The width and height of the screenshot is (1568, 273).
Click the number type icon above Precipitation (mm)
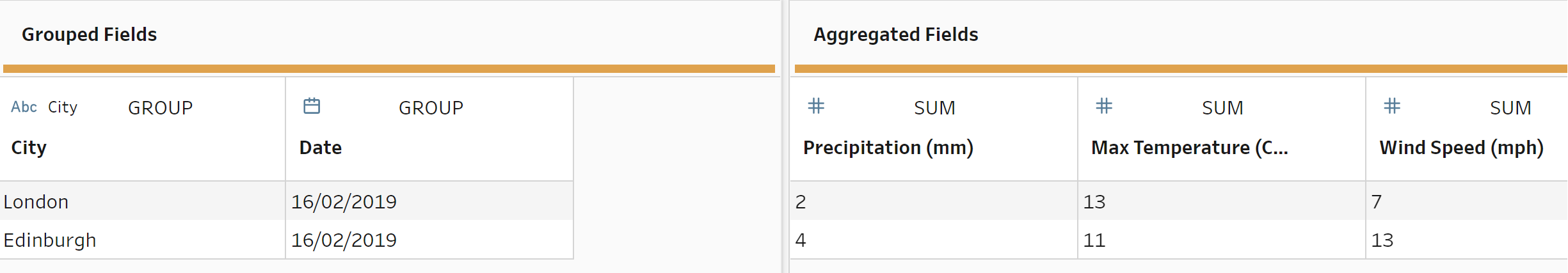coord(816,106)
